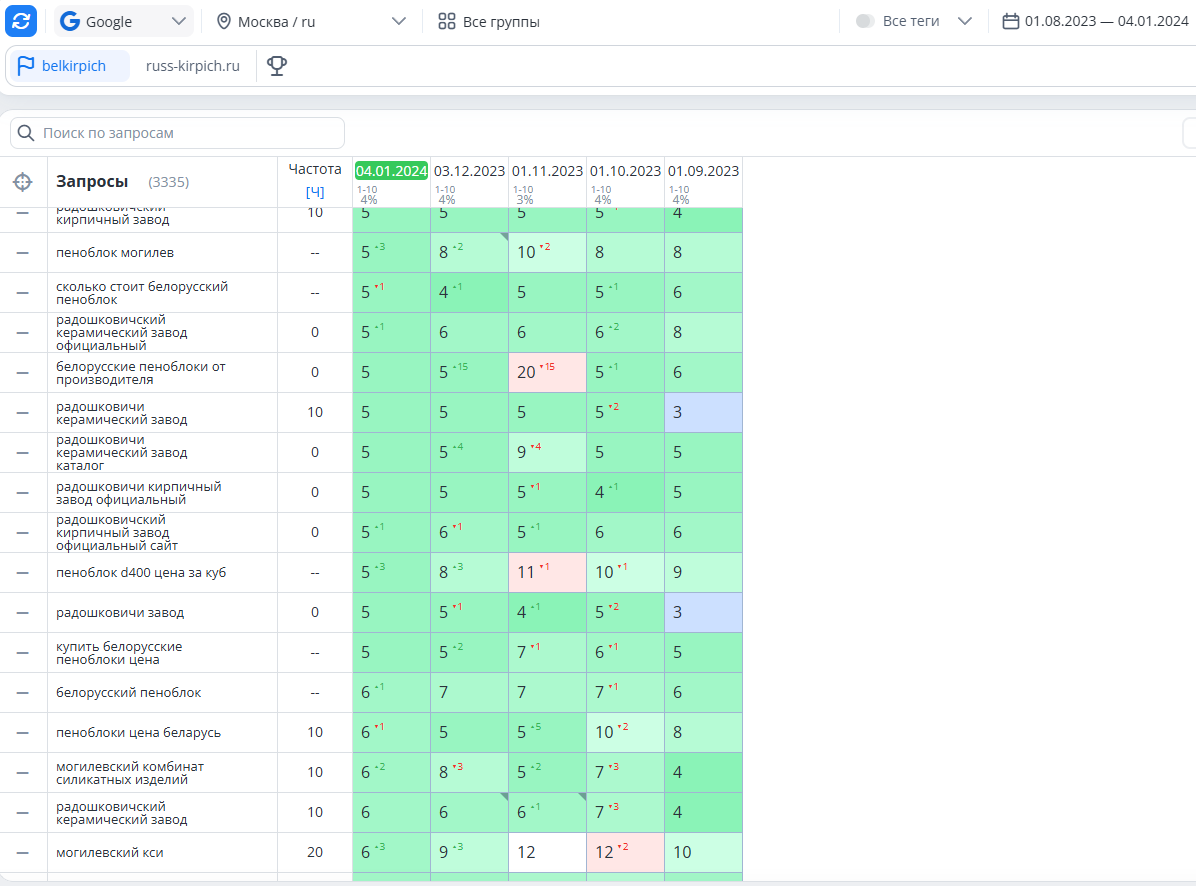Select the 04.01.2024 date column header
Image resolution: width=1196 pixels, height=886 pixels.
click(391, 171)
